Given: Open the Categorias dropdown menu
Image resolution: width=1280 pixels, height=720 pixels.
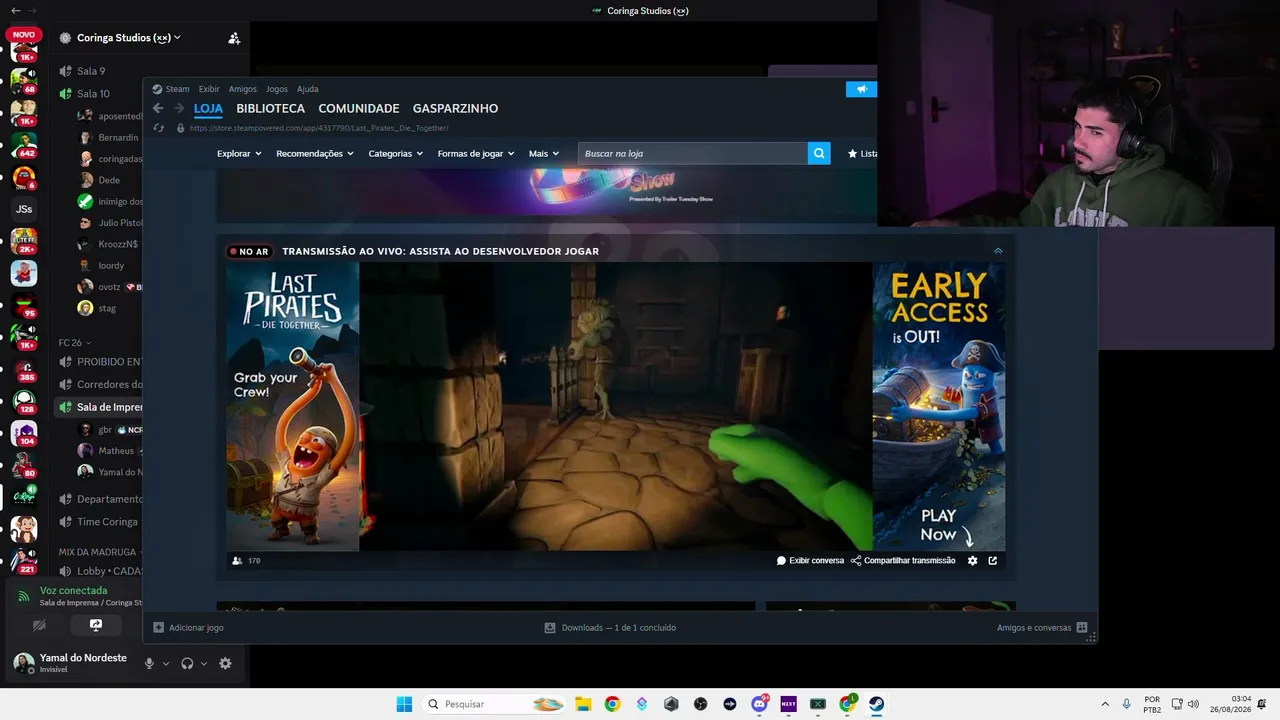Looking at the screenshot, I should tap(396, 154).
